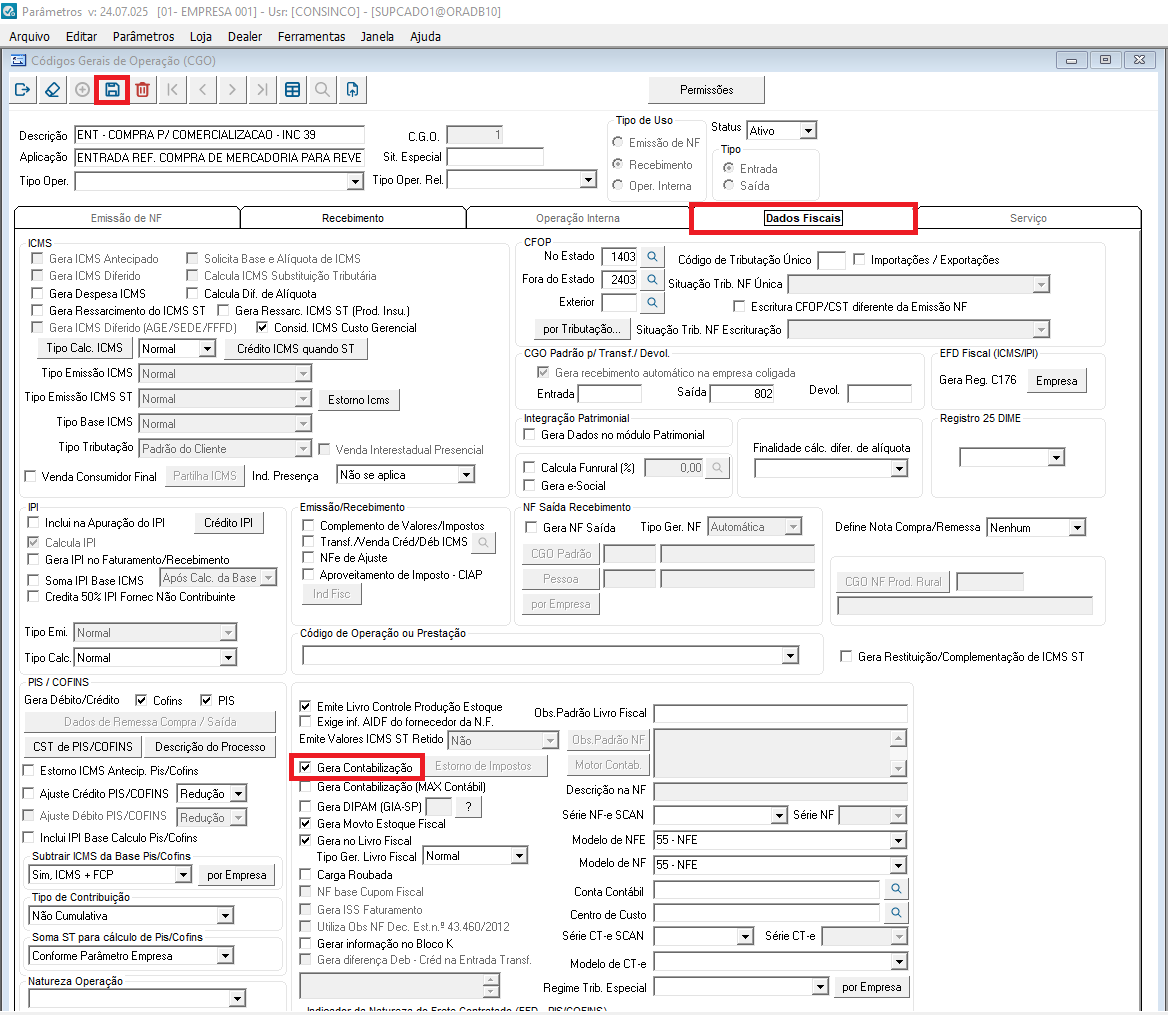
Task: Search CFOP Fora do Estado magnifier
Action: tap(652, 279)
